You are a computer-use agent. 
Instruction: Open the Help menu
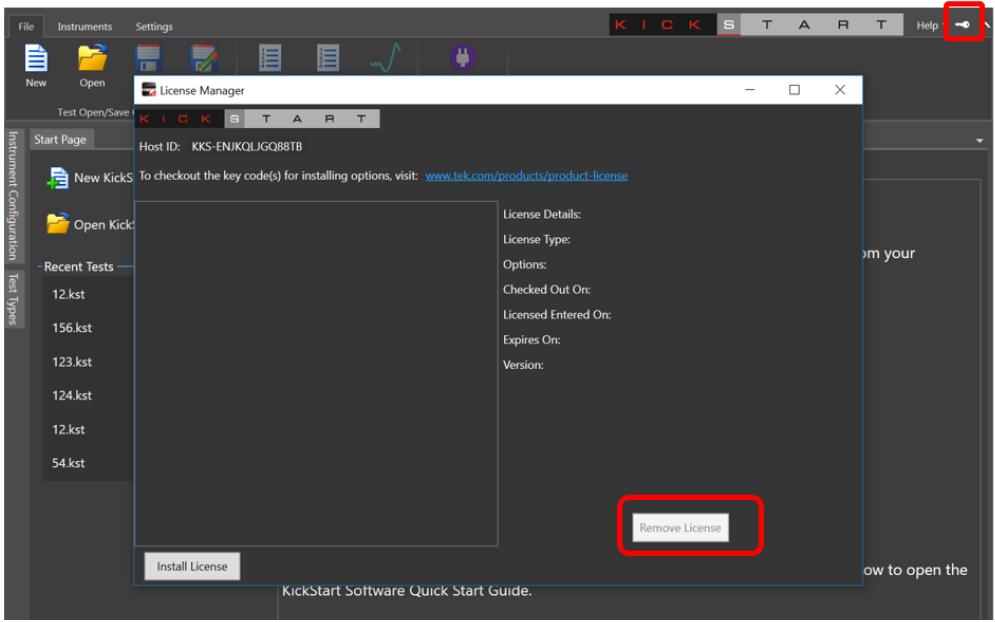pos(926,25)
